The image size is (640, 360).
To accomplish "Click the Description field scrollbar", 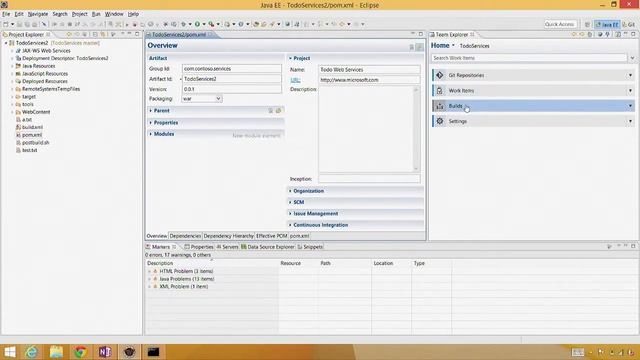I will point(416,129).
